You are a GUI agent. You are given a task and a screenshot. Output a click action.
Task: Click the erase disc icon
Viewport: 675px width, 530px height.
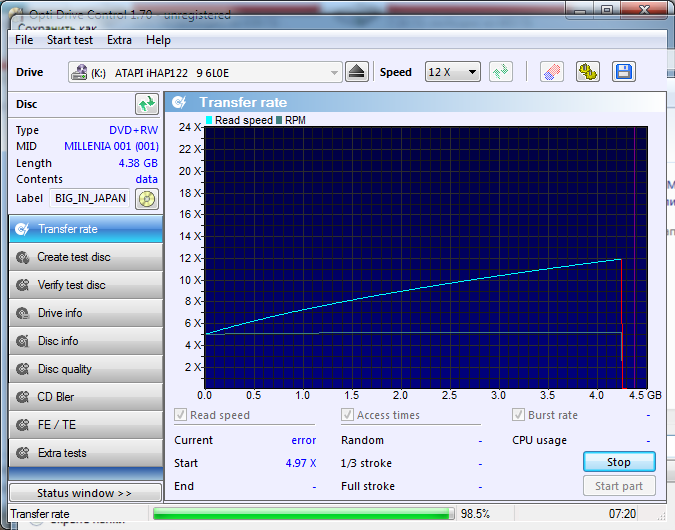(x=551, y=72)
